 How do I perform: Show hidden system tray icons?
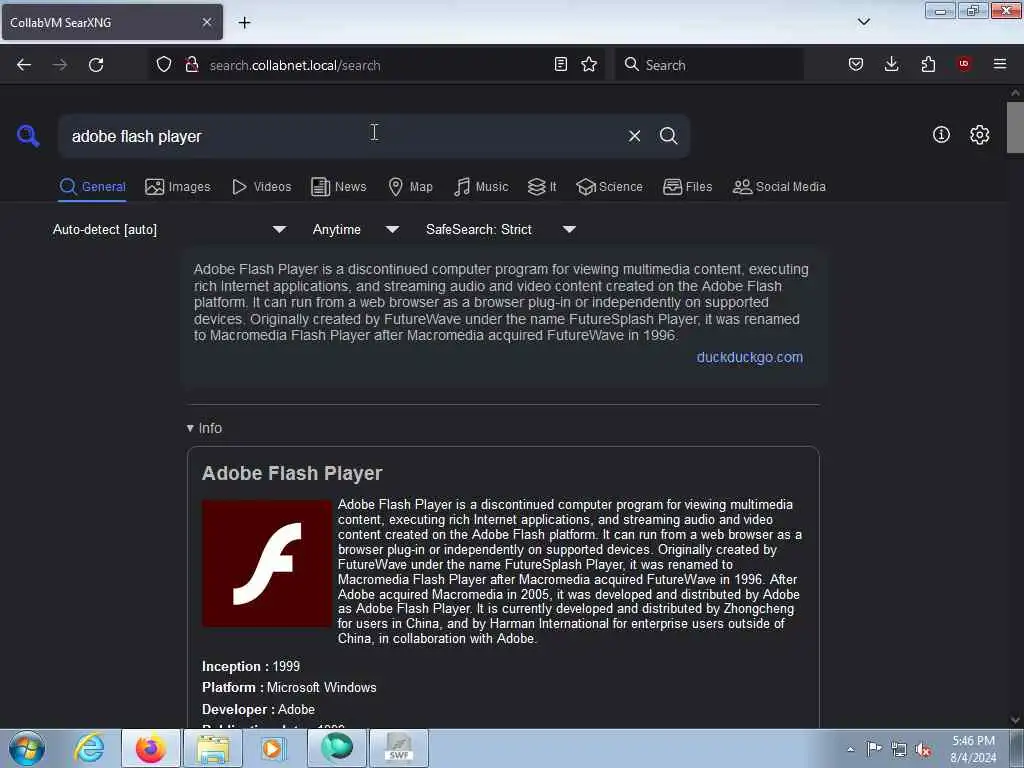click(850, 750)
